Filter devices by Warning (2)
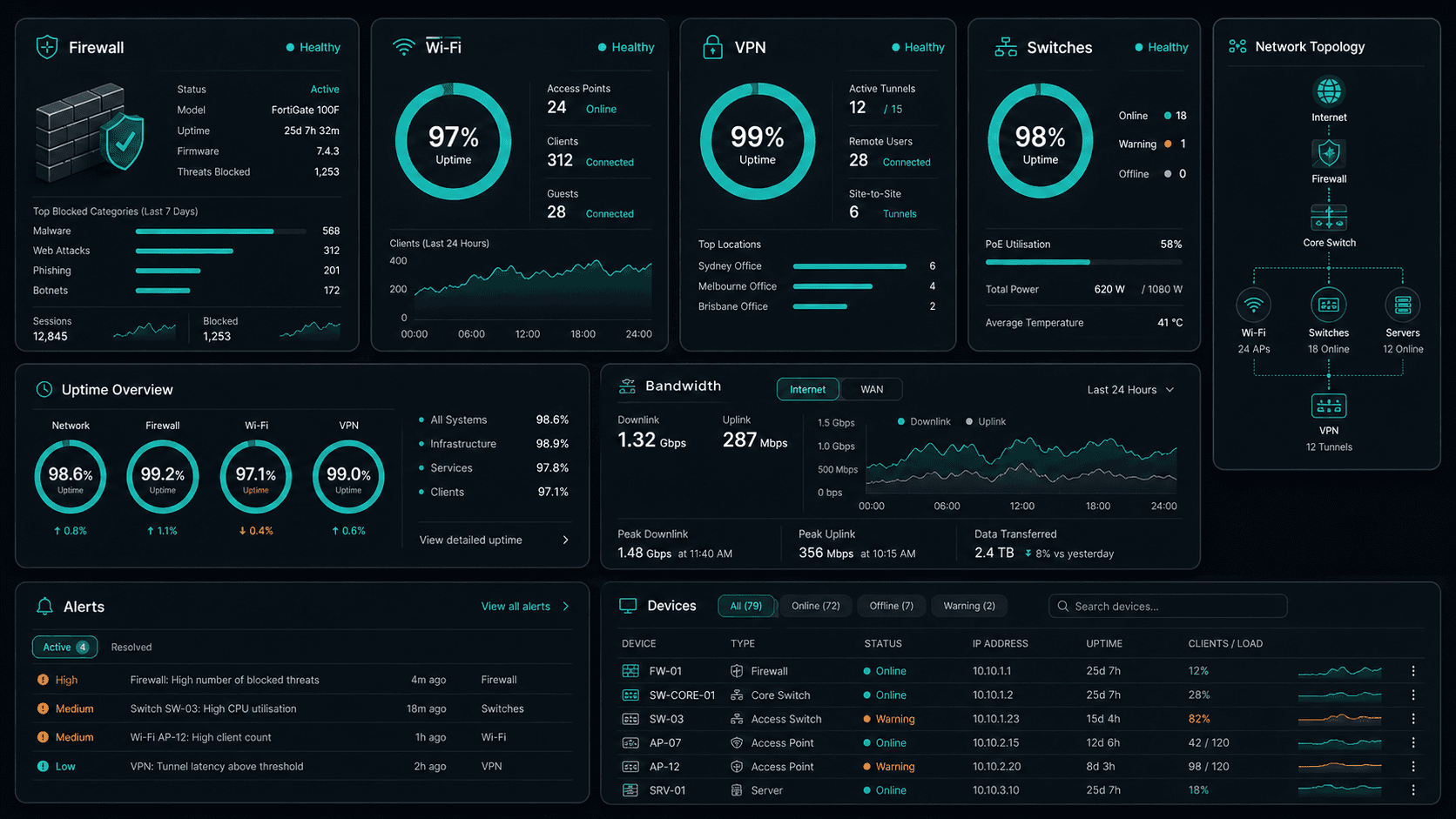1456x819 pixels. coord(969,606)
